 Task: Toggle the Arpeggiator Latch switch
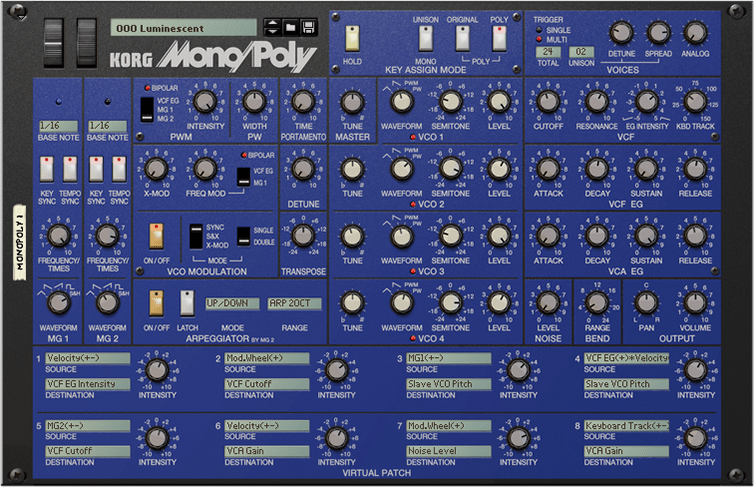coord(187,303)
